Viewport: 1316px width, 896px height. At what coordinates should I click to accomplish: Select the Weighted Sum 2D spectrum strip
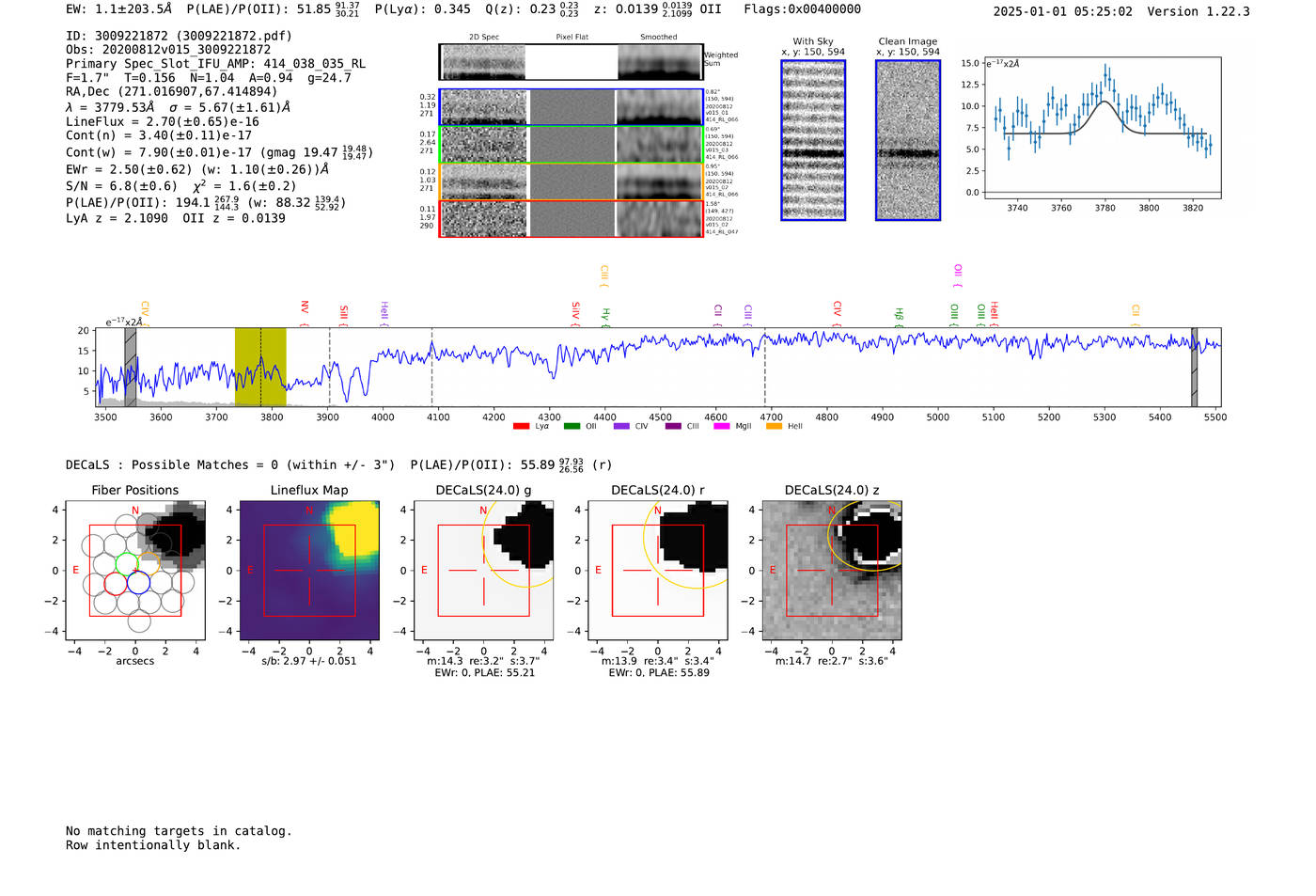(x=571, y=62)
